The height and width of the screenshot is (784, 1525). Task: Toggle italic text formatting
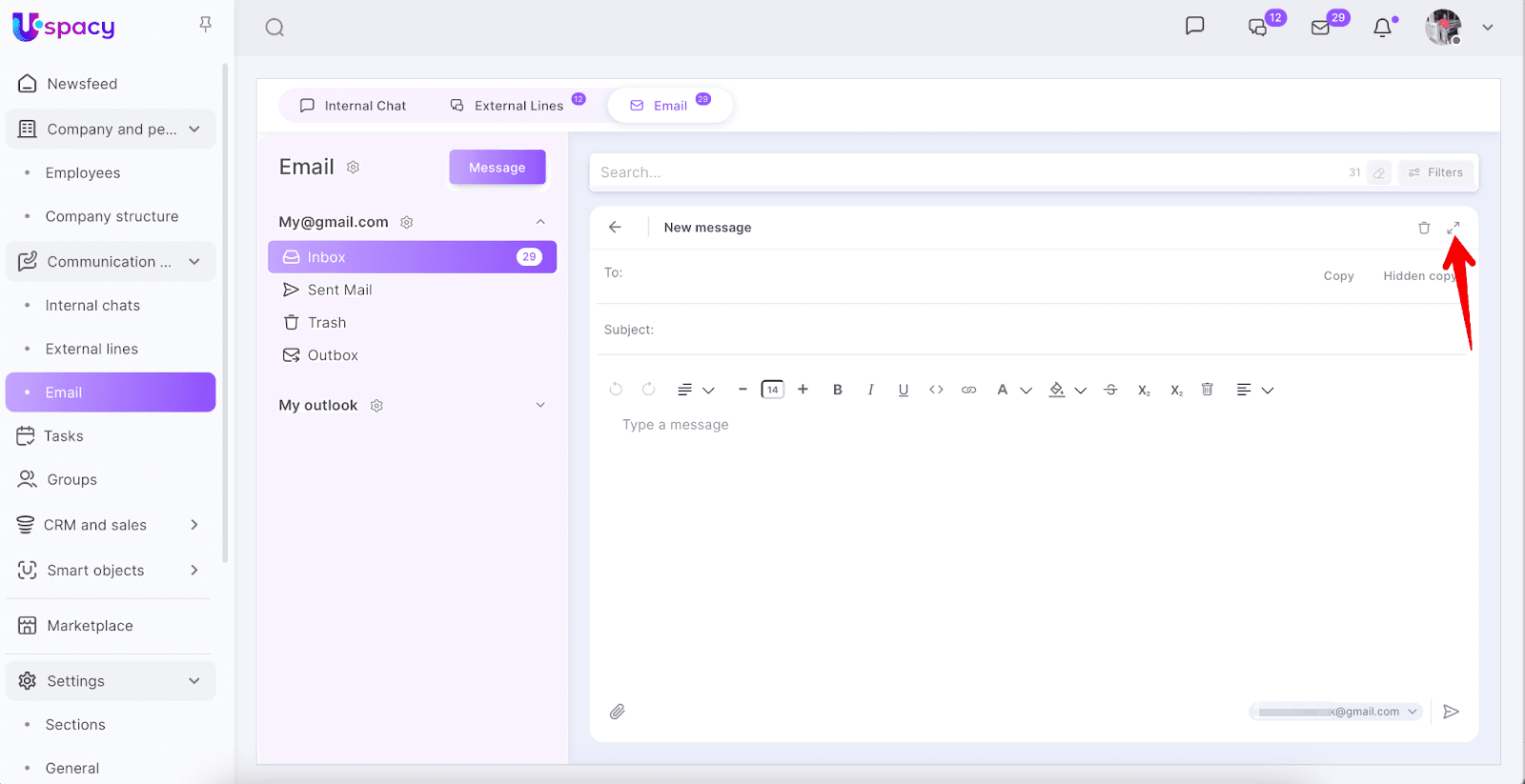click(870, 390)
